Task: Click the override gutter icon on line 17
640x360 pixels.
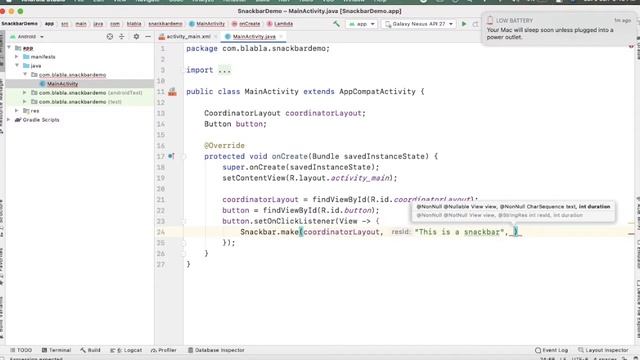Action: coord(171,156)
